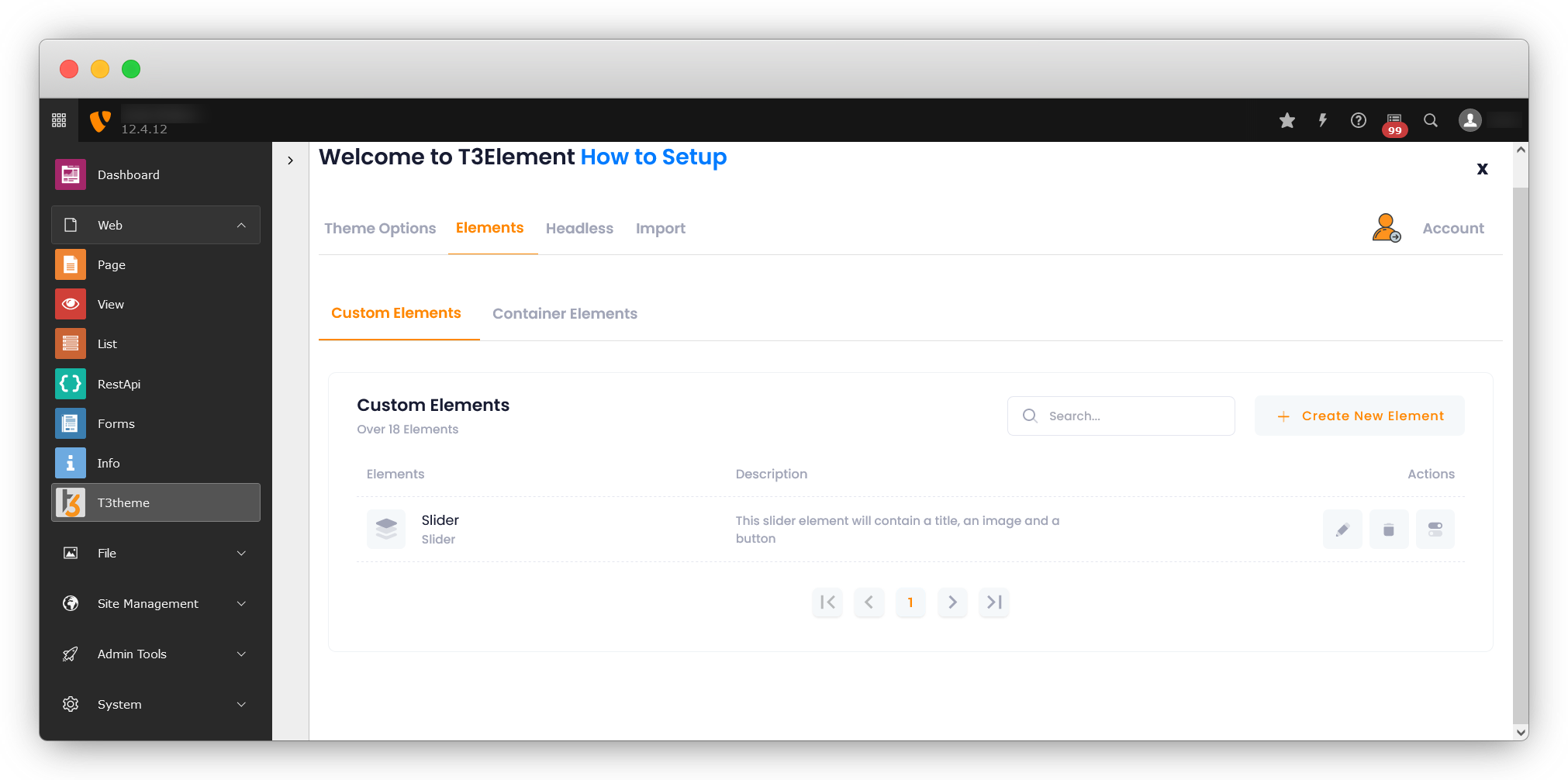Click the Slider description text

(x=897, y=530)
